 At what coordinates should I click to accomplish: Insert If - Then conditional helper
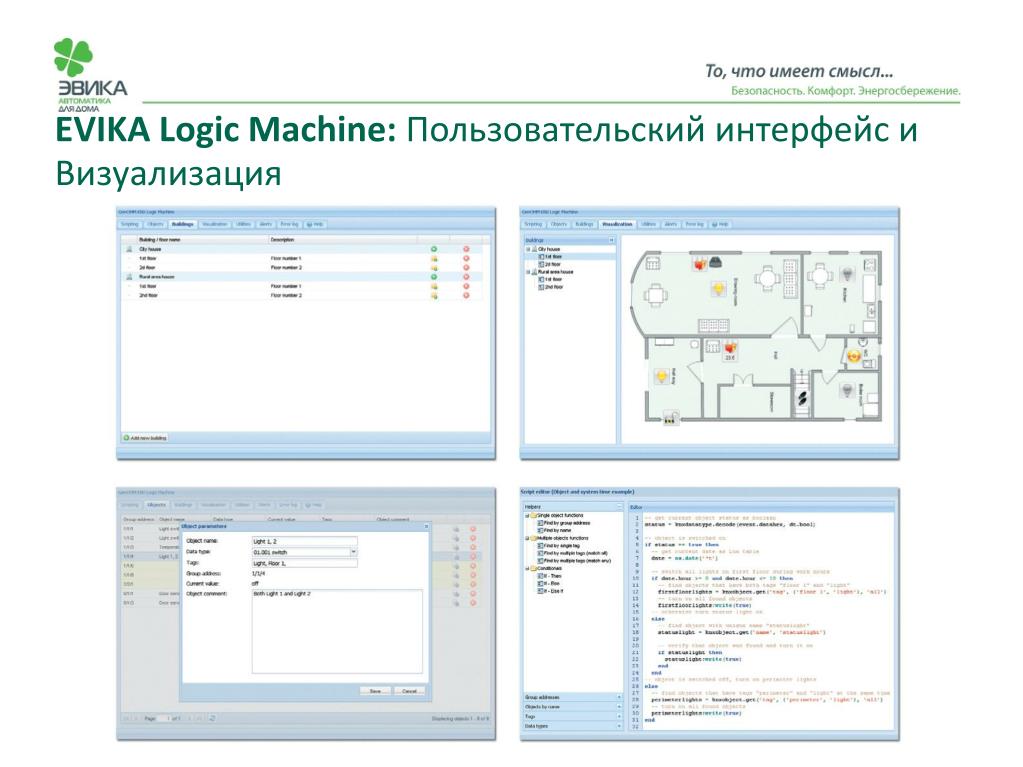pos(550,576)
